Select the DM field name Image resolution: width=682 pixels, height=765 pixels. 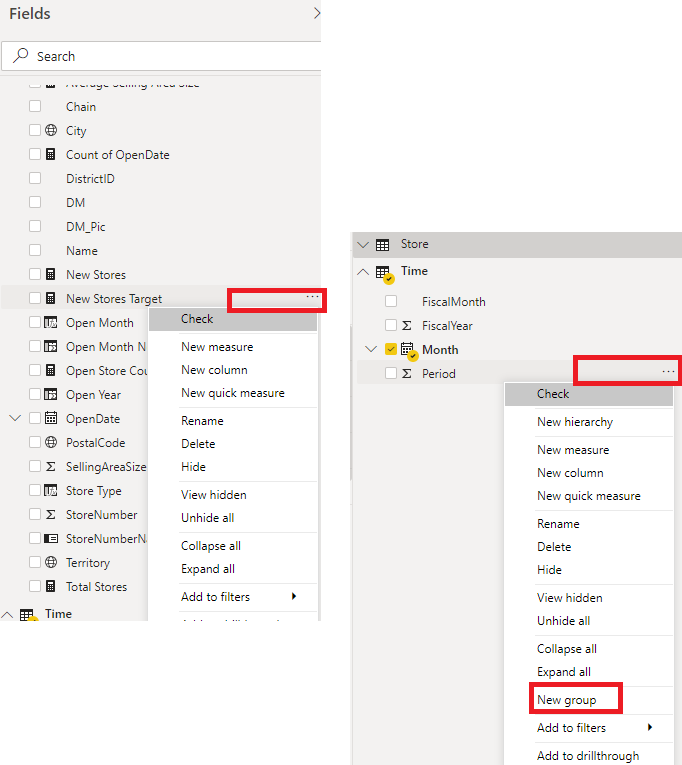76,202
